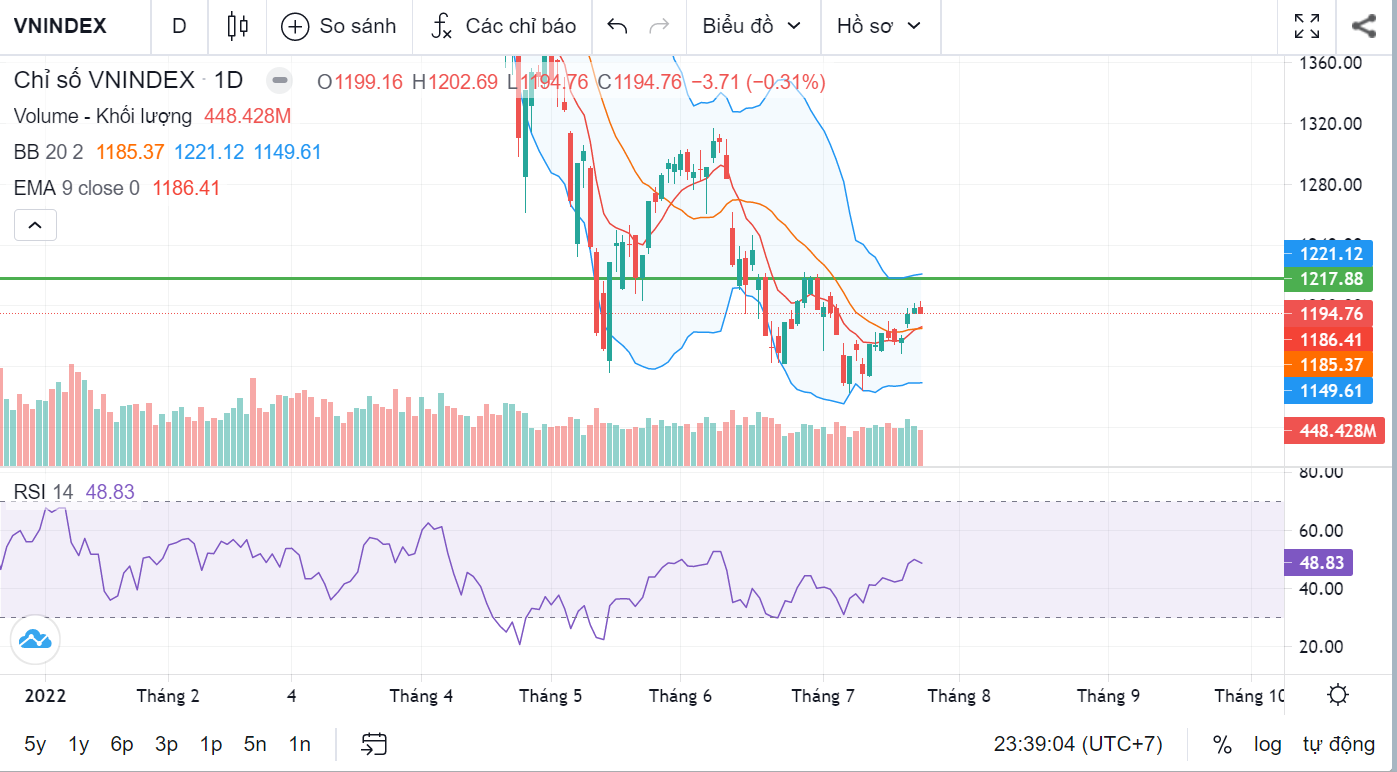The width and height of the screenshot is (1397, 772).
Task: Set range to 5y
Action: tap(35, 744)
